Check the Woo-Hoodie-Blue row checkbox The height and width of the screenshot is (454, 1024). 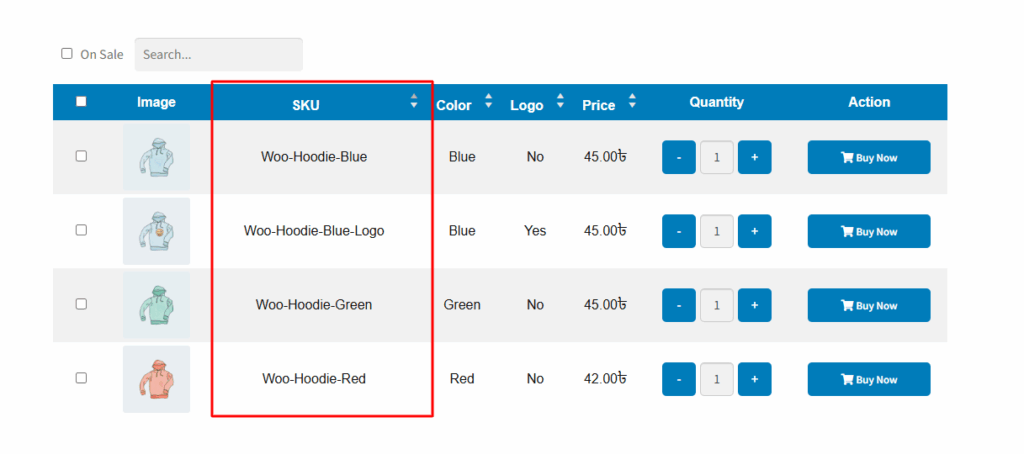(81, 156)
